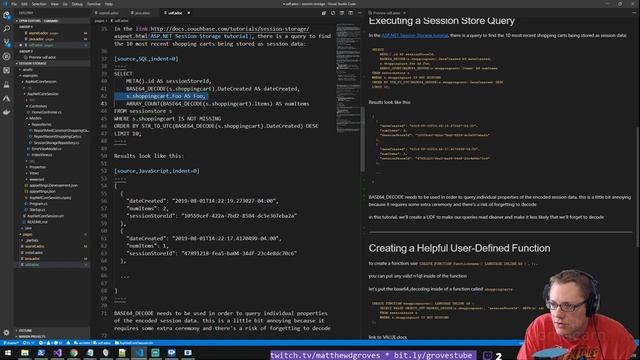Open the Search view in the activity bar
640x360 pixels.
[x=7, y=29]
